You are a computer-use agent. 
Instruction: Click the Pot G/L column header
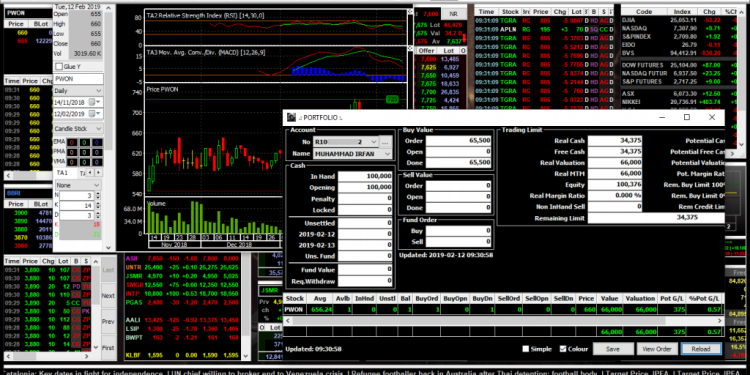pos(672,298)
